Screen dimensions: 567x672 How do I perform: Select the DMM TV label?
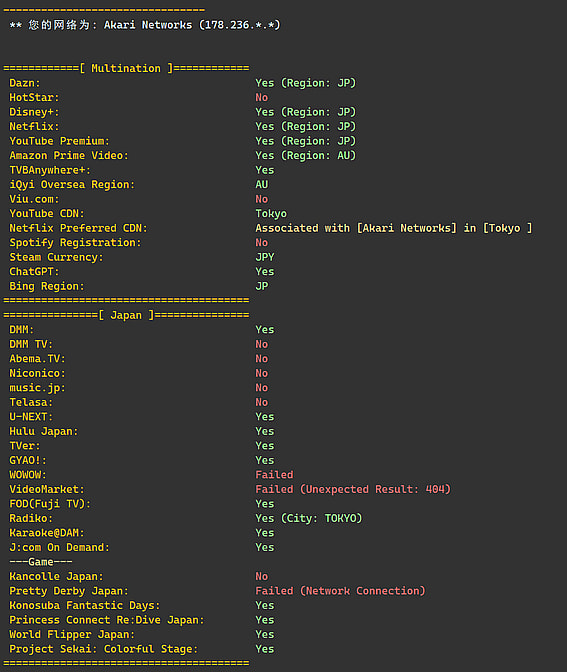31,344
